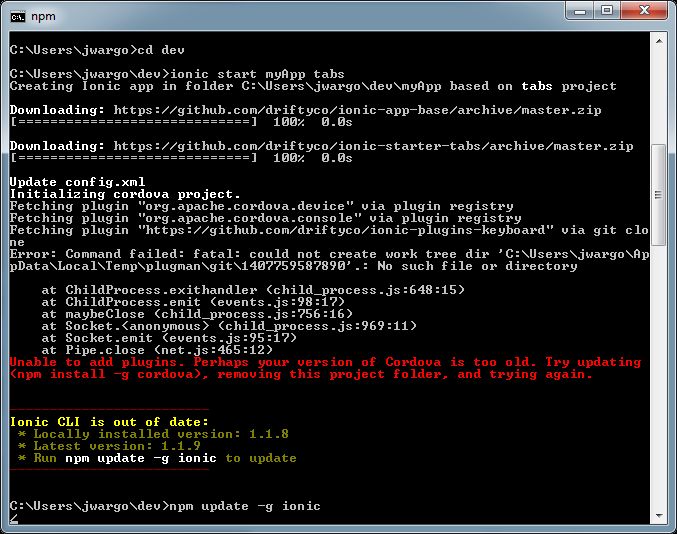Image resolution: width=677 pixels, height=534 pixels.
Task: Click the Socket.emit stack trace line
Action: pos(169,338)
